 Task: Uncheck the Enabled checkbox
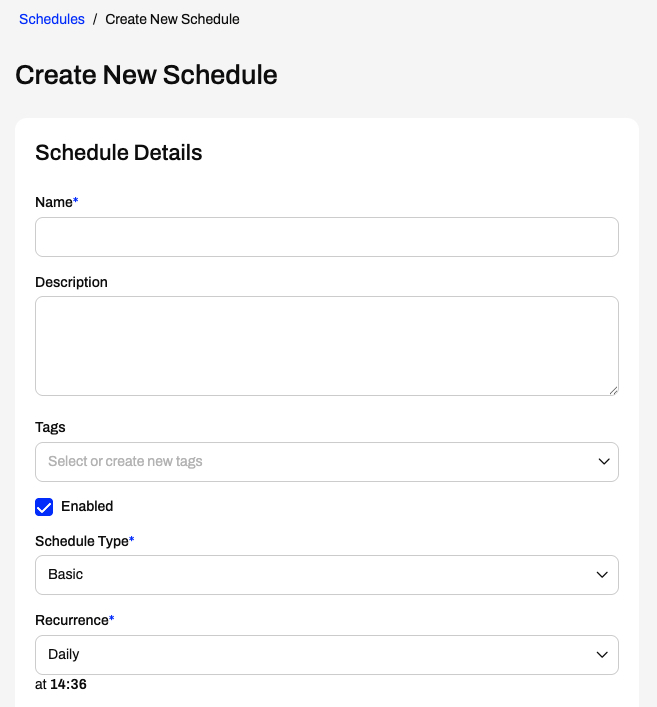click(x=44, y=507)
